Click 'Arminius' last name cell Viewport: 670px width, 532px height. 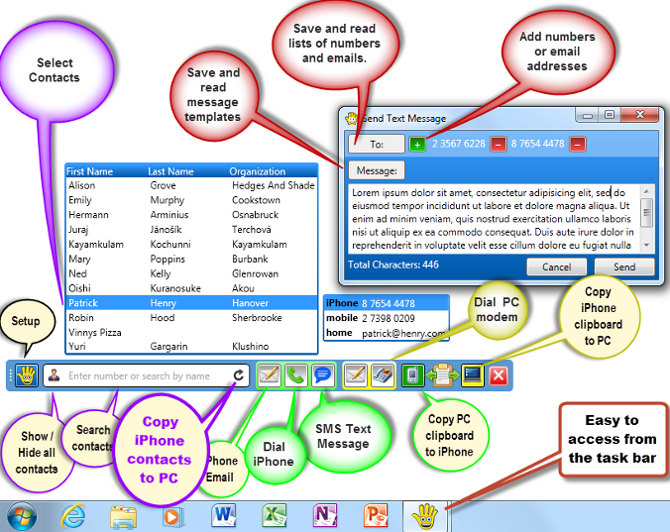click(169, 215)
